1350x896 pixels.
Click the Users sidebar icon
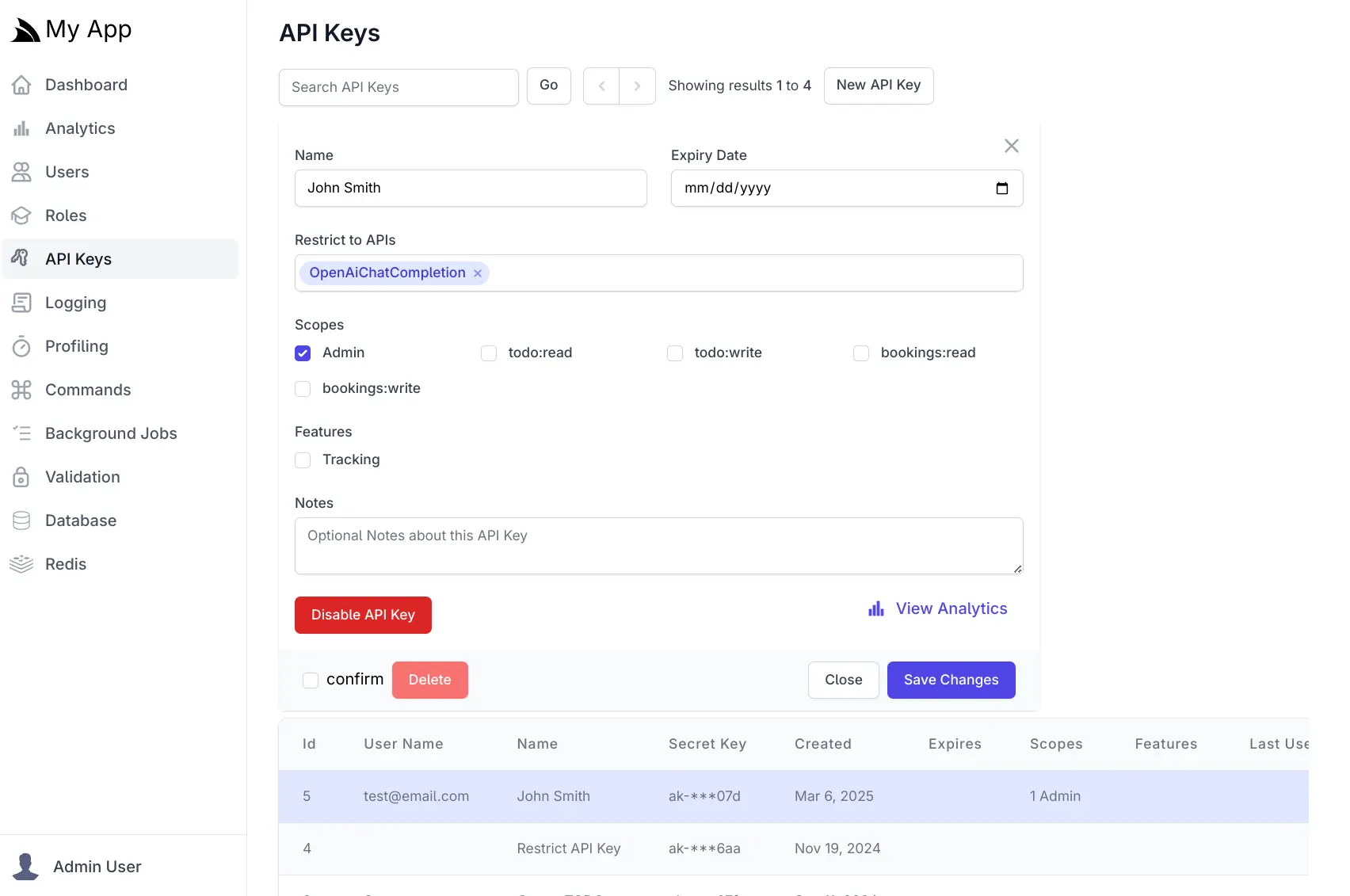click(21, 172)
